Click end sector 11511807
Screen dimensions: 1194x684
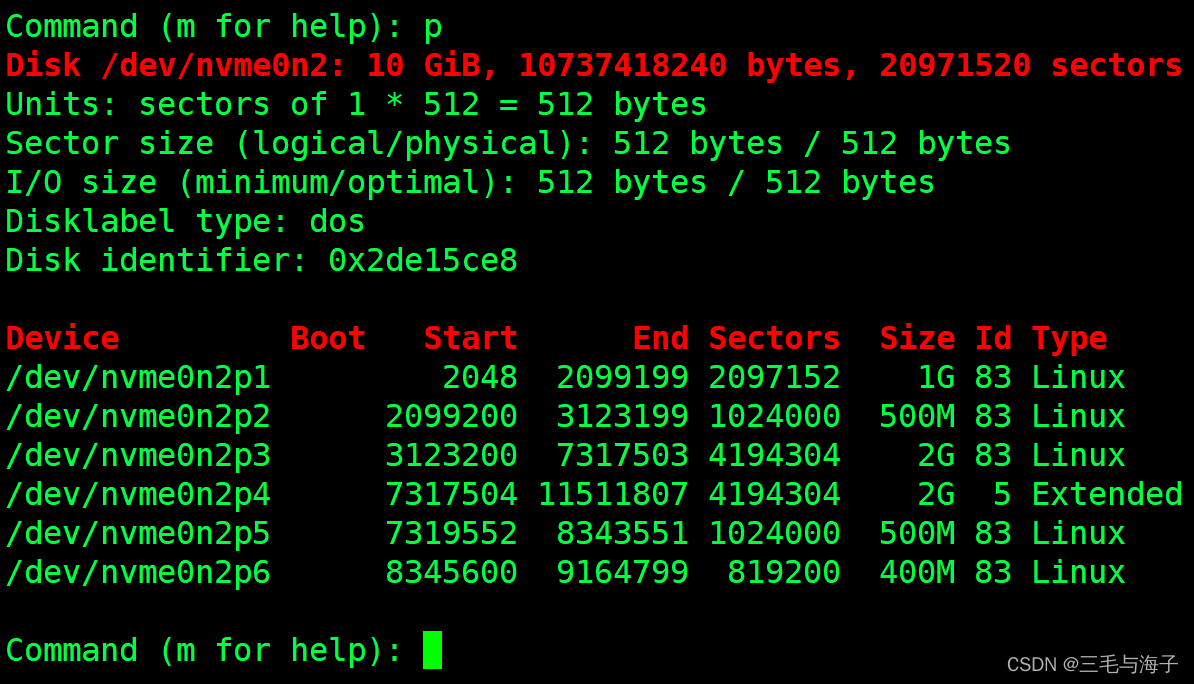point(613,494)
